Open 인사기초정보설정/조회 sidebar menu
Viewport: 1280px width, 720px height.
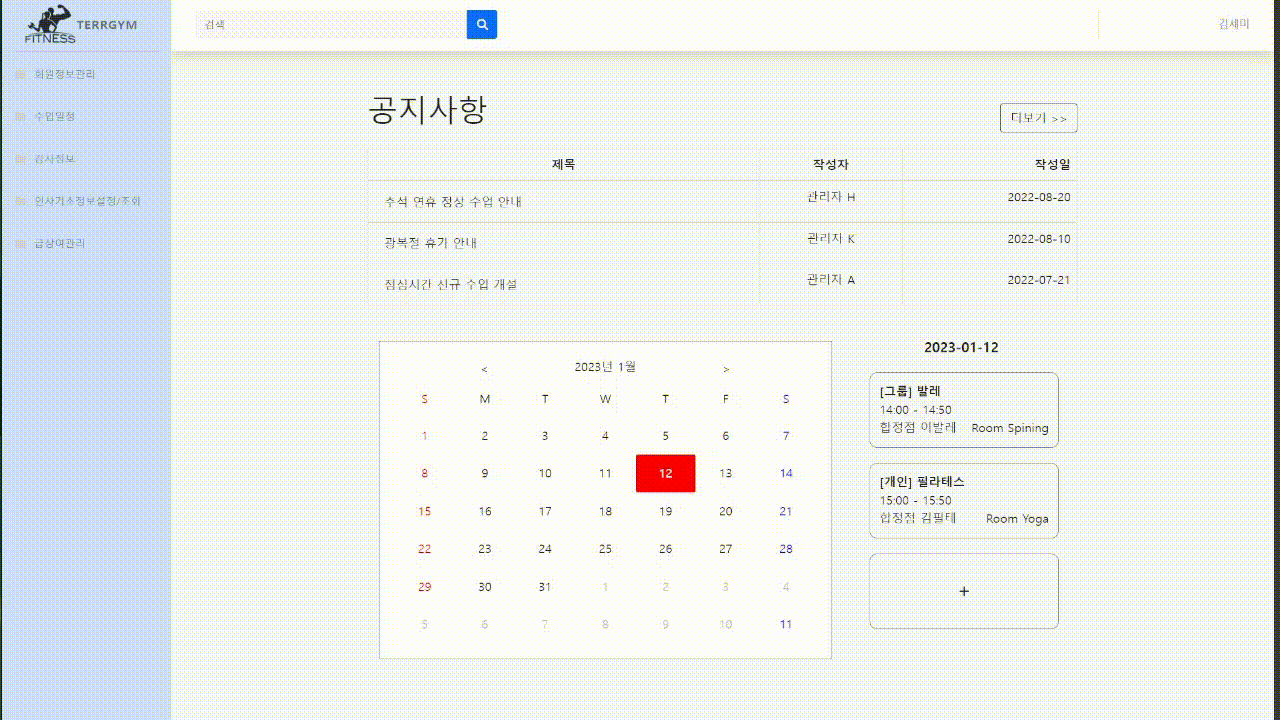[87, 201]
